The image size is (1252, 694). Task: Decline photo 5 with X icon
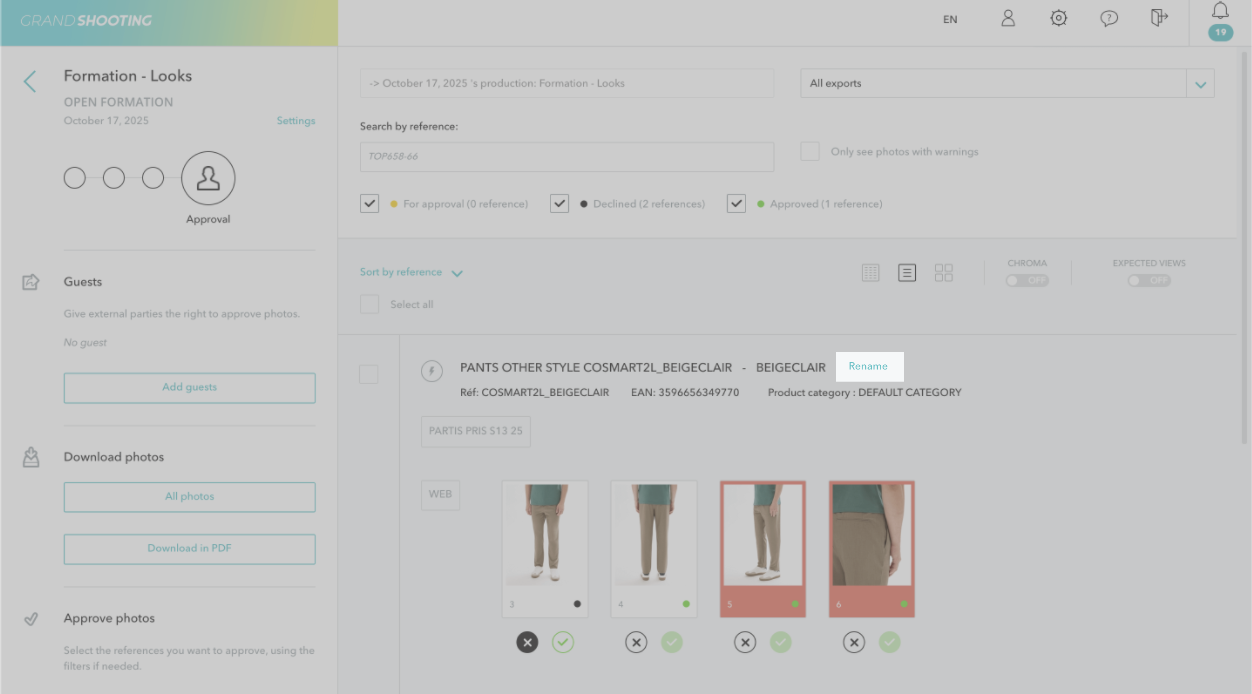tap(745, 643)
